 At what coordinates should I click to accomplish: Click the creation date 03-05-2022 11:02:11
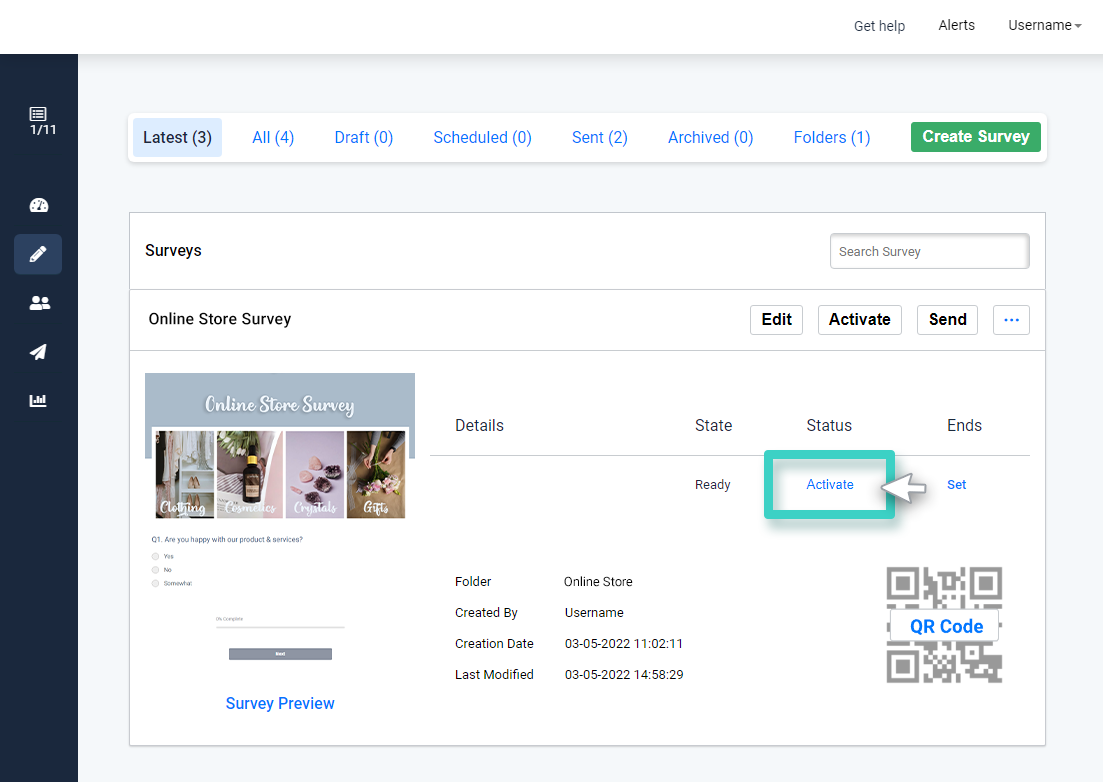624,643
